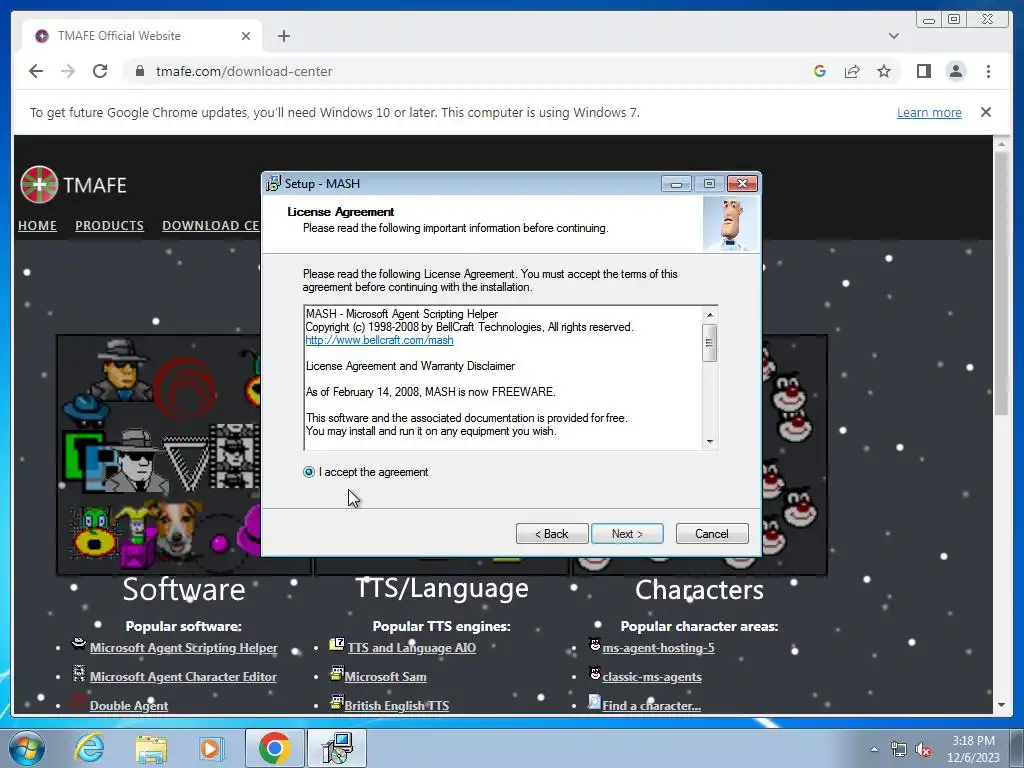The height and width of the screenshot is (768, 1024).
Task: Click the Chrome back arrow
Action: [x=36, y=71]
